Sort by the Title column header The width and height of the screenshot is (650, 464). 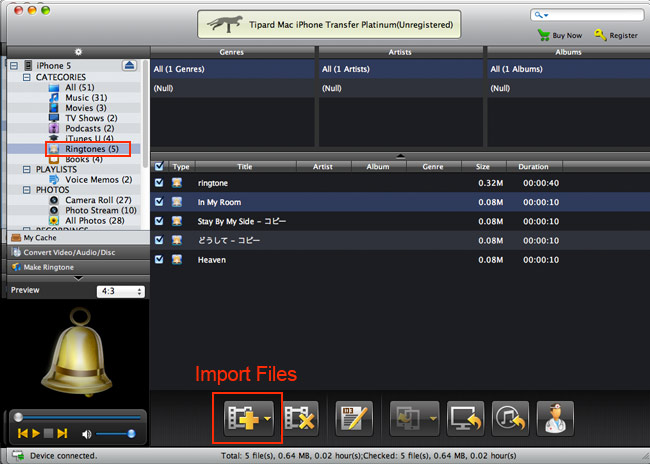click(245, 167)
